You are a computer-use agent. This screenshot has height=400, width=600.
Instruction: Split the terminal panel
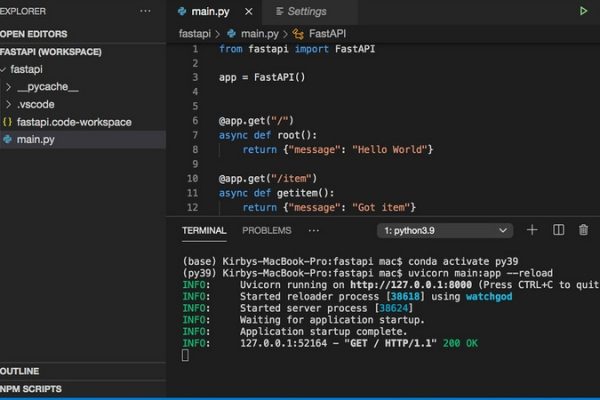(x=558, y=230)
